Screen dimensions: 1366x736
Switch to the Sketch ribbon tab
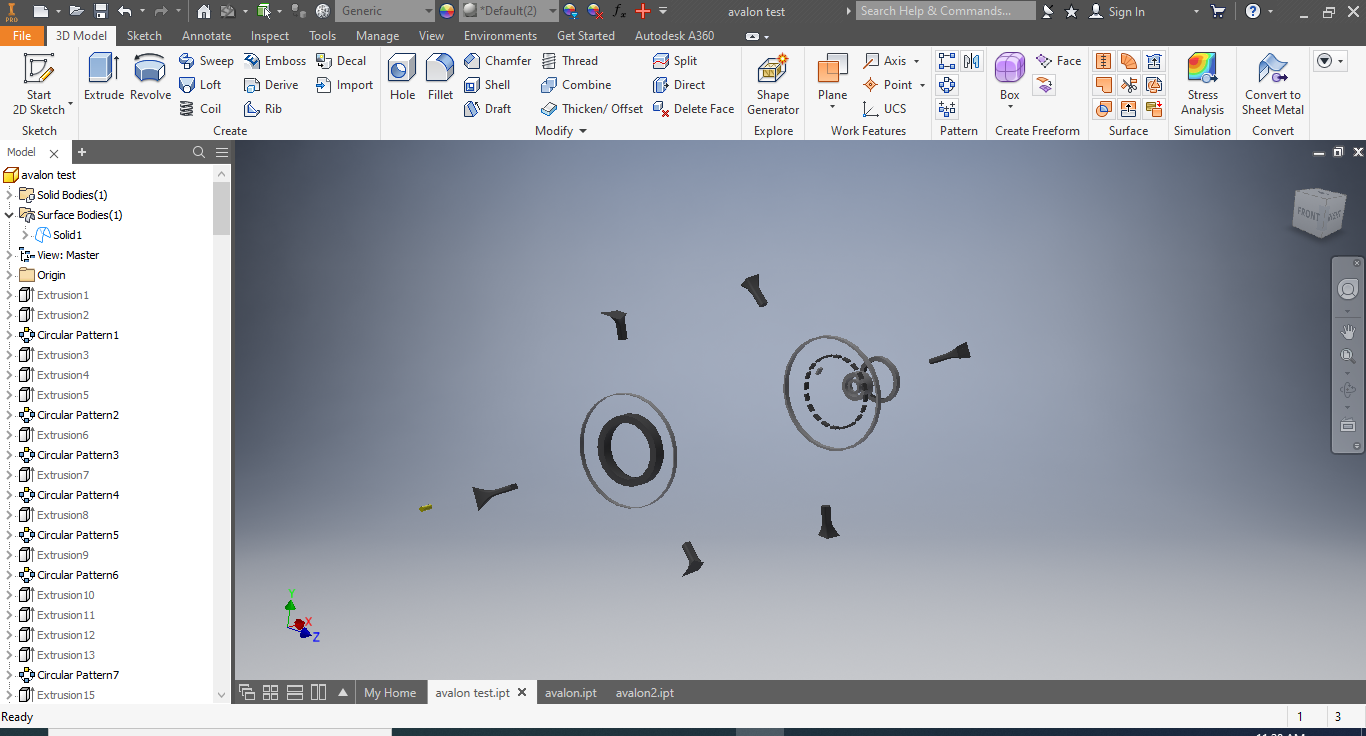pyautogui.click(x=144, y=35)
